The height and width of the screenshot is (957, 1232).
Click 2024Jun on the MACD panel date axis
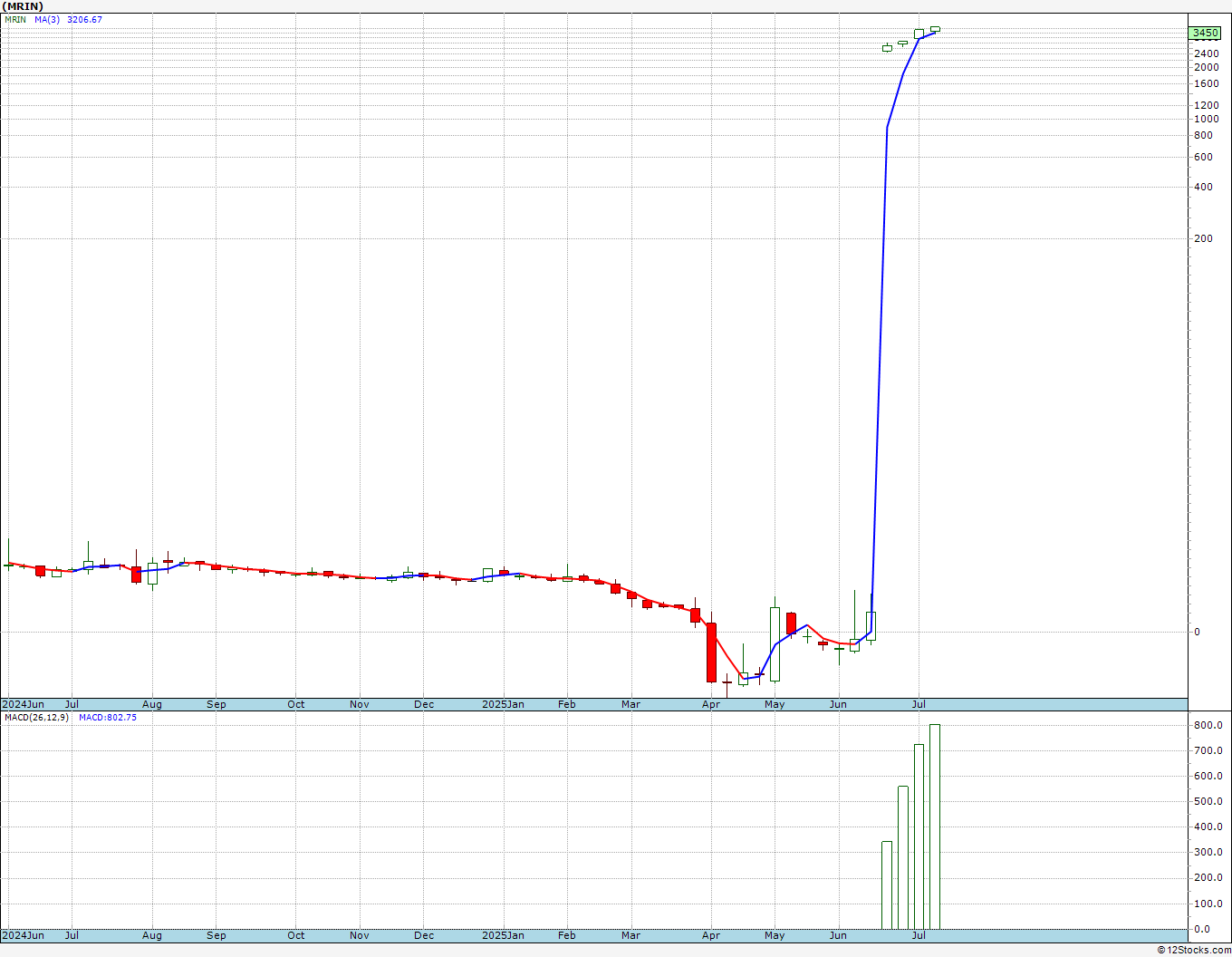pyautogui.click(x=24, y=935)
